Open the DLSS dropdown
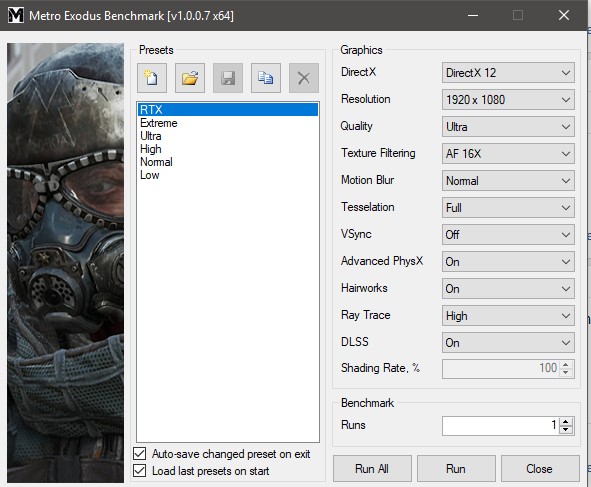591x487 pixels. tap(508, 343)
